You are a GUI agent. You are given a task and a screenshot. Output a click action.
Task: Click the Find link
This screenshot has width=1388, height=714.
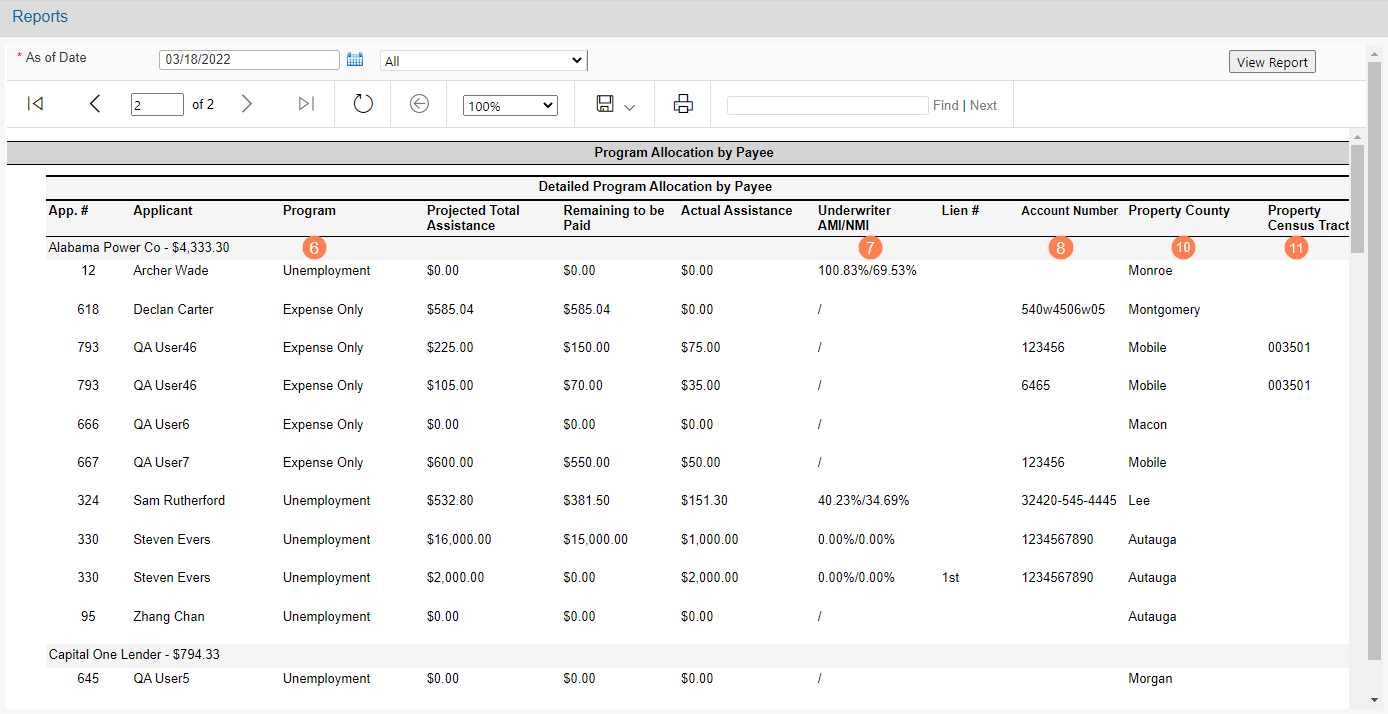coord(945,105)
